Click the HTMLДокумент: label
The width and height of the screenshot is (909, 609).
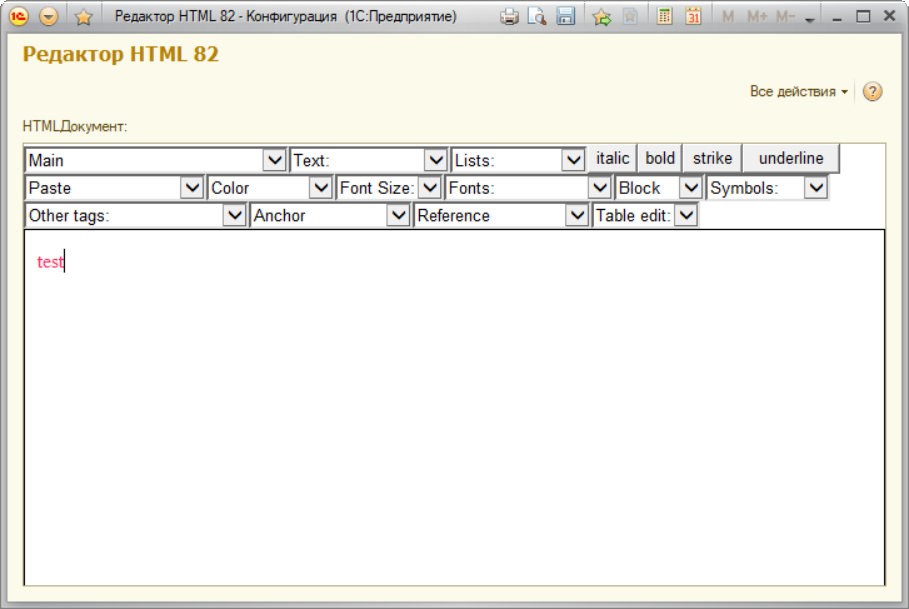[x=75, y=126]
